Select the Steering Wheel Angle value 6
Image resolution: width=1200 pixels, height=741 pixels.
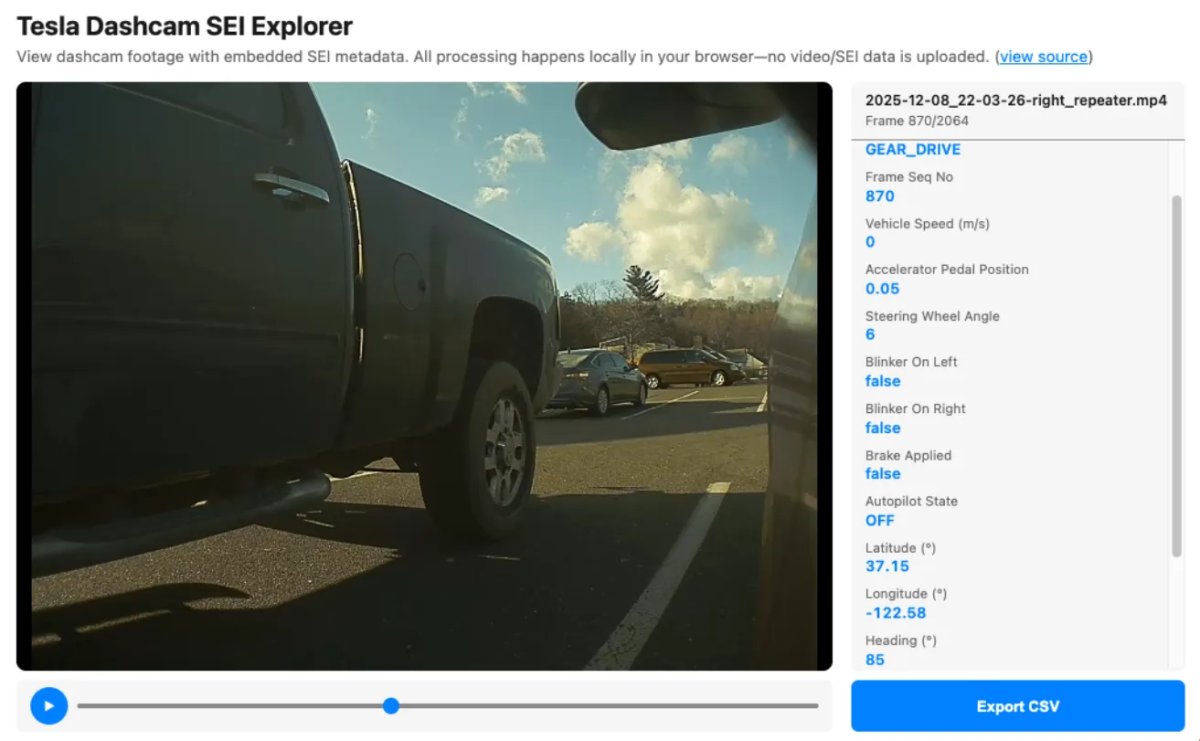868,335
